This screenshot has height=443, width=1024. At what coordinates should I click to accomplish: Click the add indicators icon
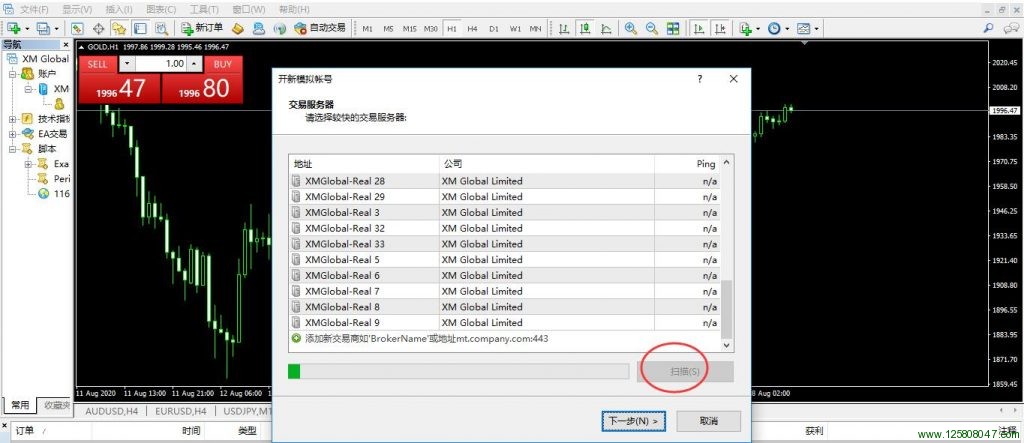pyautogui.click(x=745, y=28)
